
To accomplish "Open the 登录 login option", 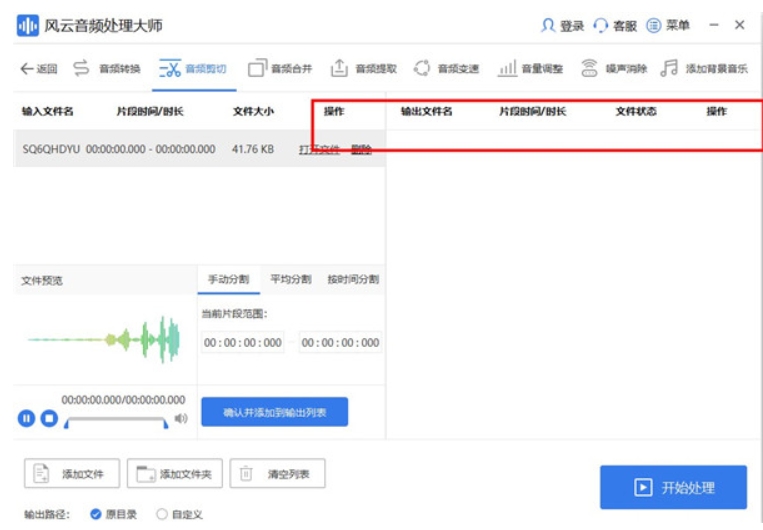I will click(x=563, y=25).
